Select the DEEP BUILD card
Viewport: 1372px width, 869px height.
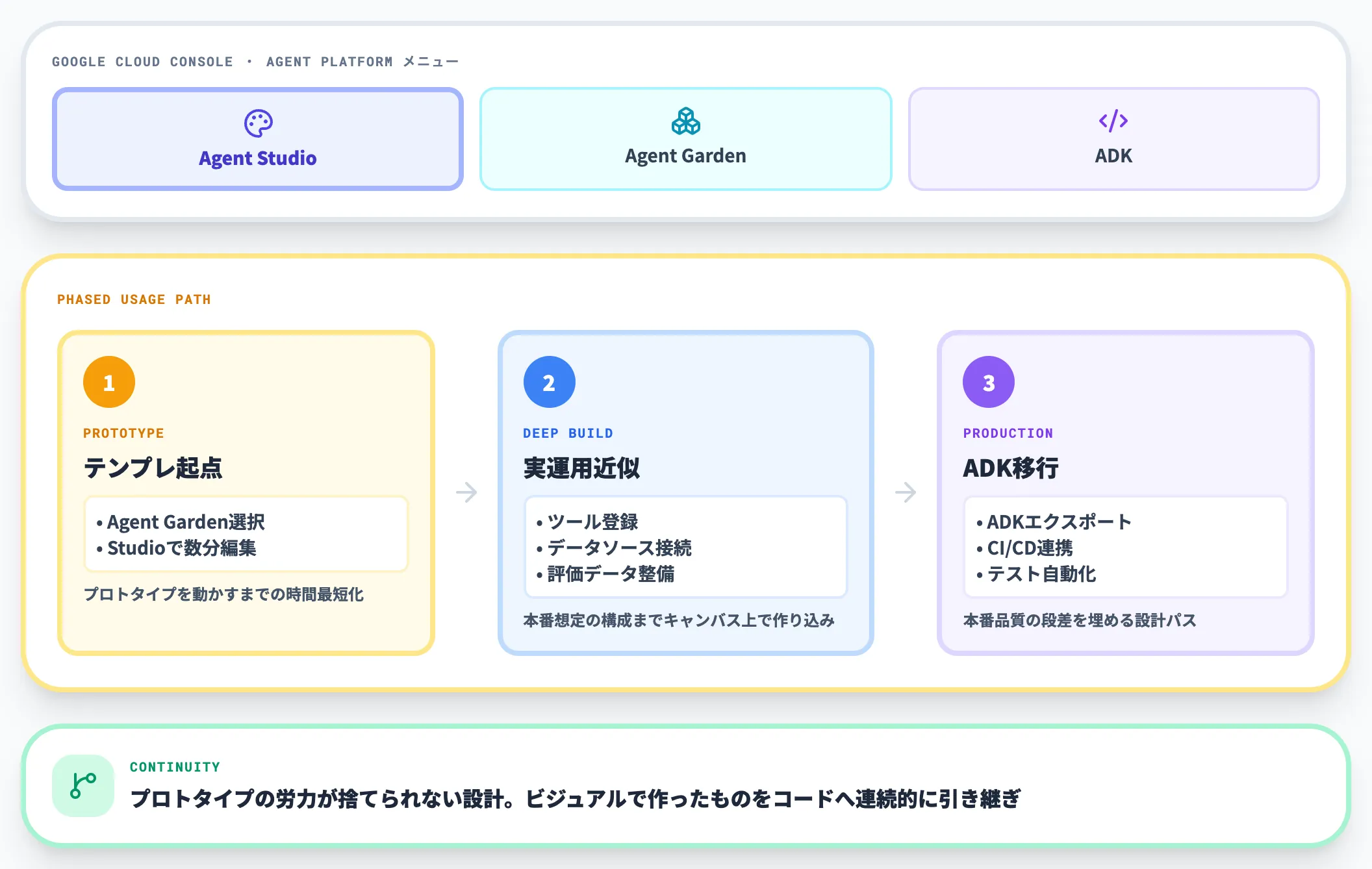(686, 490)
